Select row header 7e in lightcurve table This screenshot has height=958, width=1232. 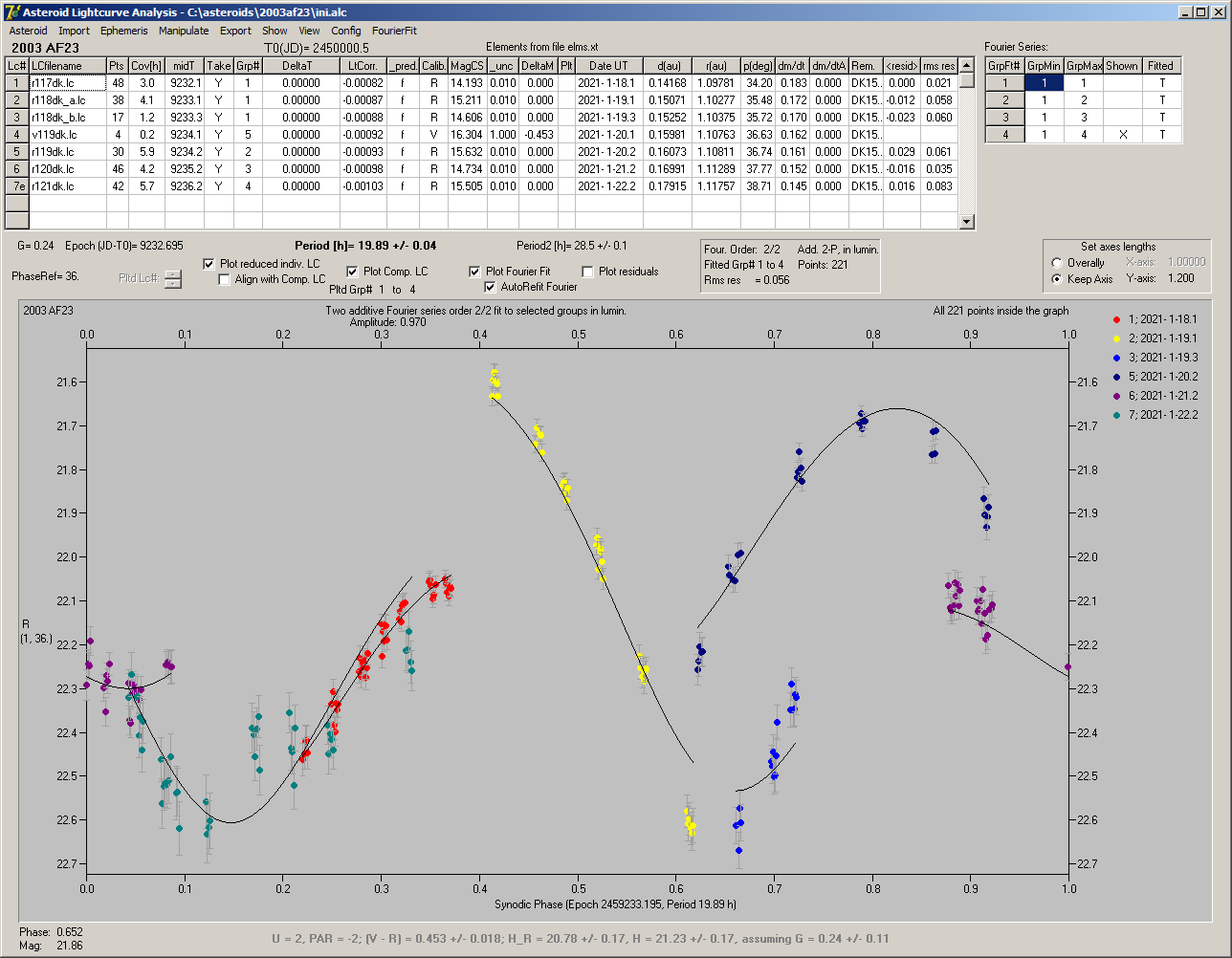(16, 185)
